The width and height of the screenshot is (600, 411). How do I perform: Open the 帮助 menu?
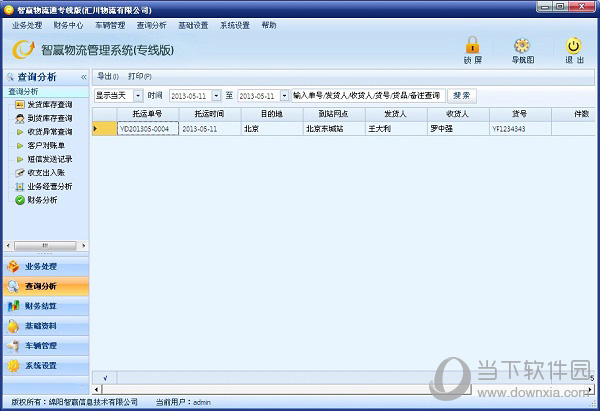pyautogui.click(x=269, y=25)
